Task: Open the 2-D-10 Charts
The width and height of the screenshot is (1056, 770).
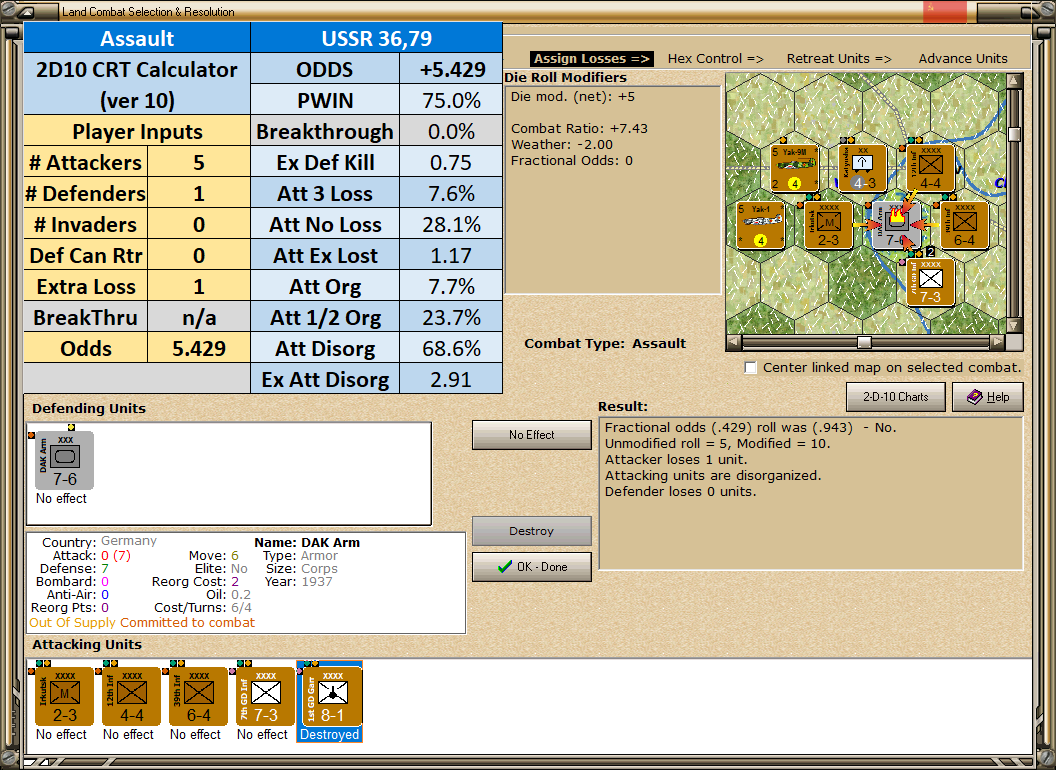Action: coord(895,397)
